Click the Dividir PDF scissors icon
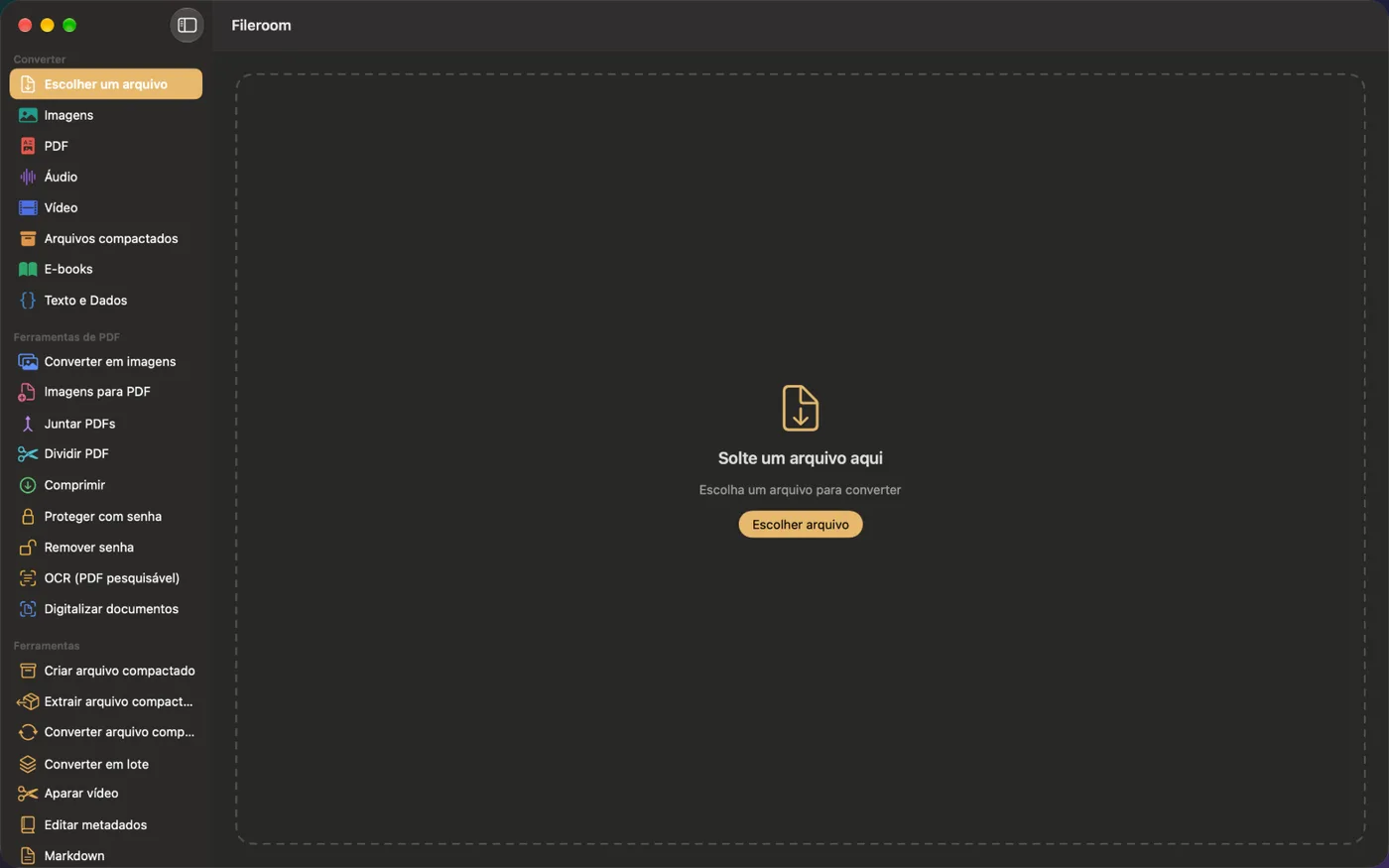The image size is (1389, 868). [28, 453]
